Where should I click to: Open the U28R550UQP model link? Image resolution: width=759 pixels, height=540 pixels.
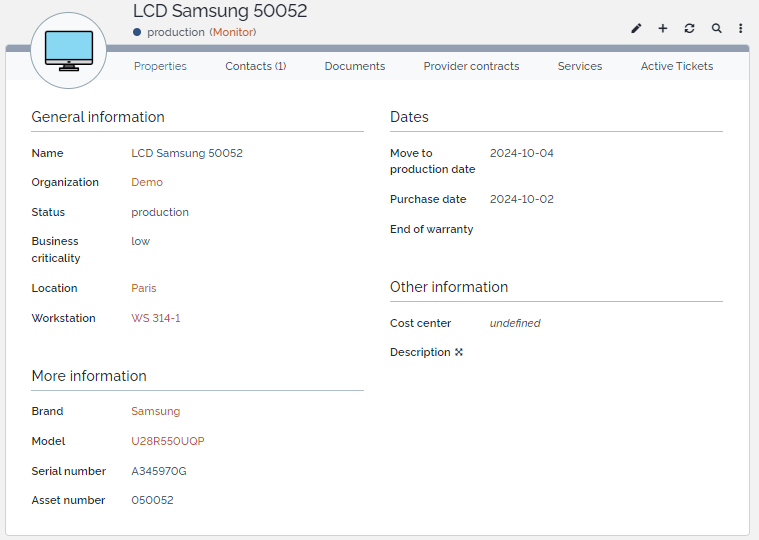click(168, 441)
